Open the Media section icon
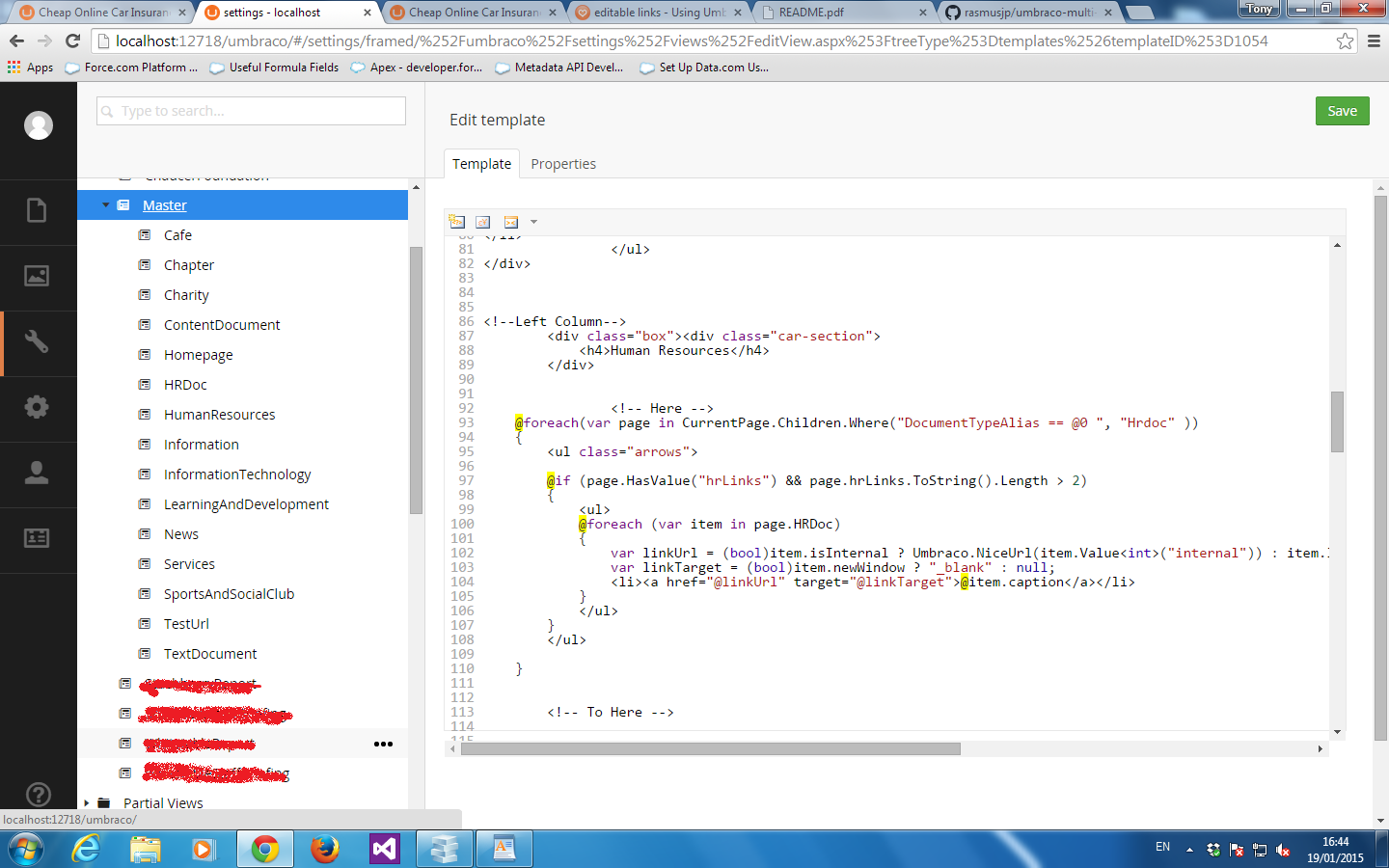1389x868 pixels. point(37,277)
